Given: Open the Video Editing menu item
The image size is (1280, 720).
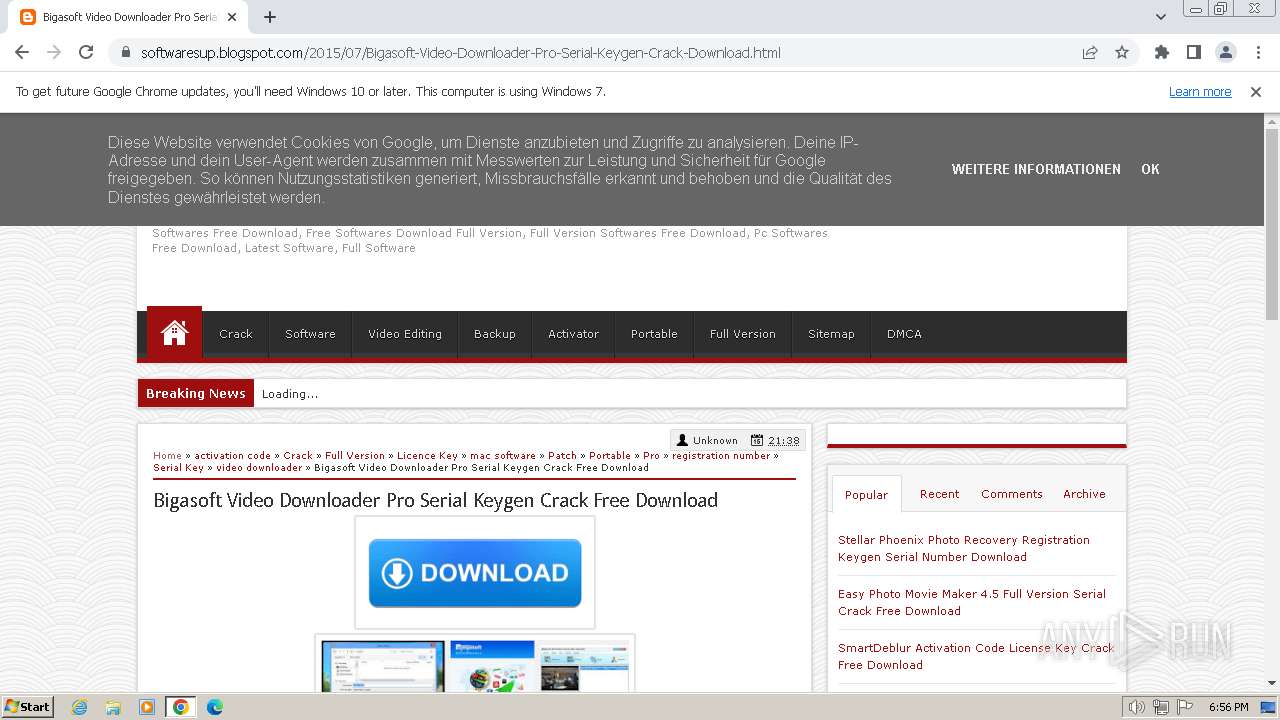Looking at the screenshot, I should (405, 334).
